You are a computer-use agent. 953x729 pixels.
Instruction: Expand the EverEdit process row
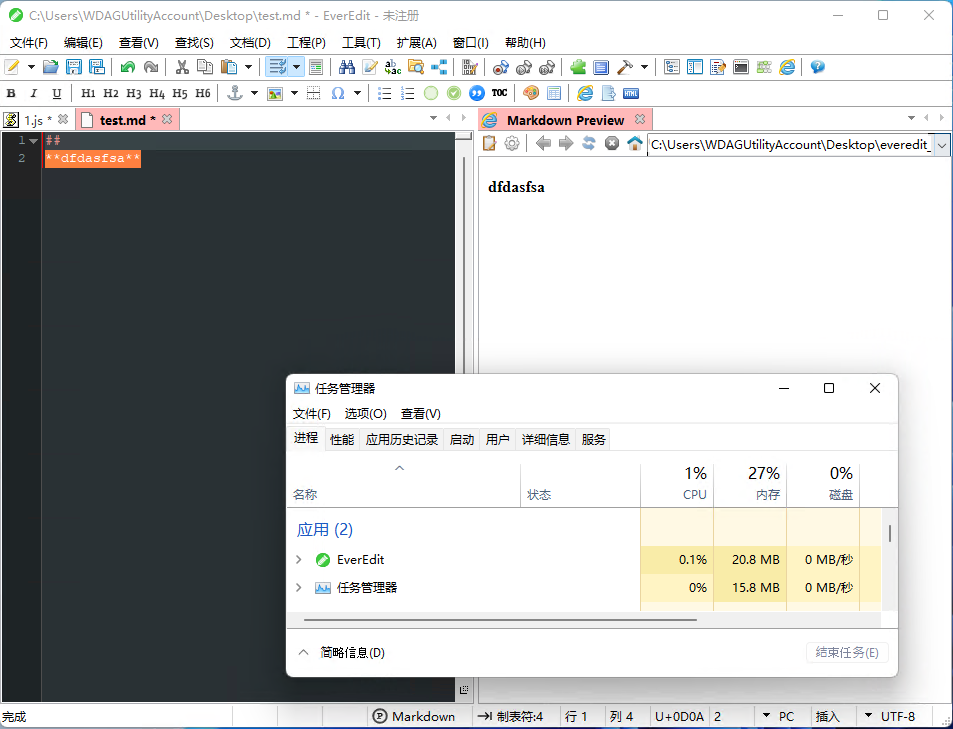pos(299,559)
